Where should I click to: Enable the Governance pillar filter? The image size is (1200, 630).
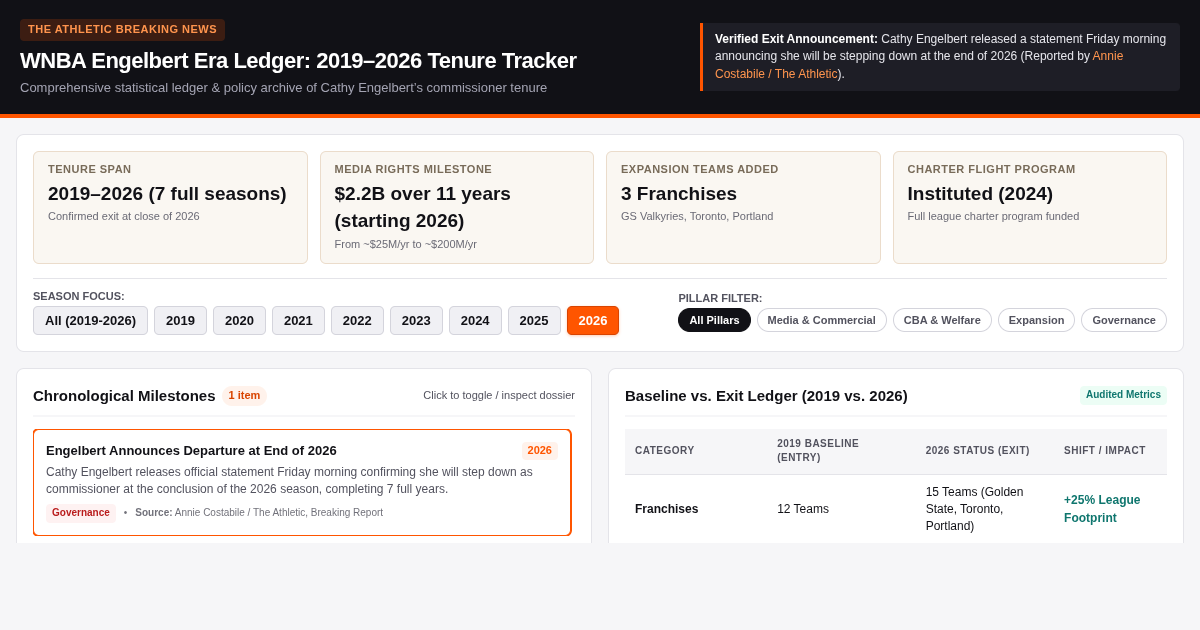(x=1124, y=320)
